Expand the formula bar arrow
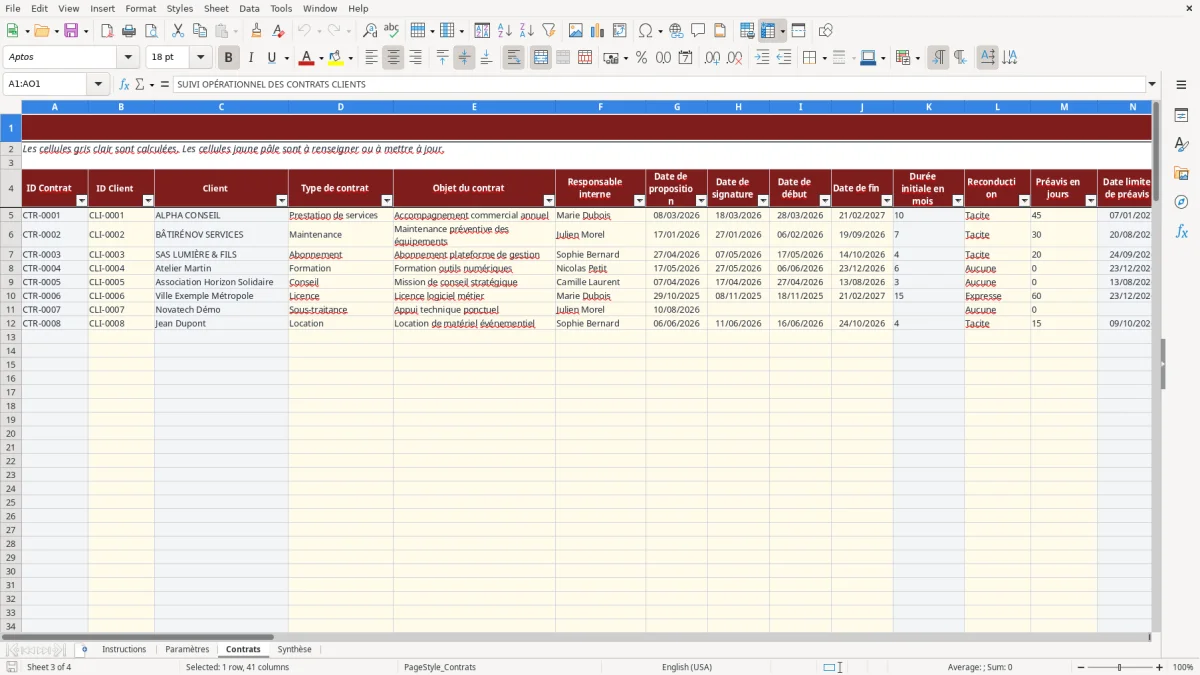This screenshot has width=1200, height=675. coord(1152,84)
